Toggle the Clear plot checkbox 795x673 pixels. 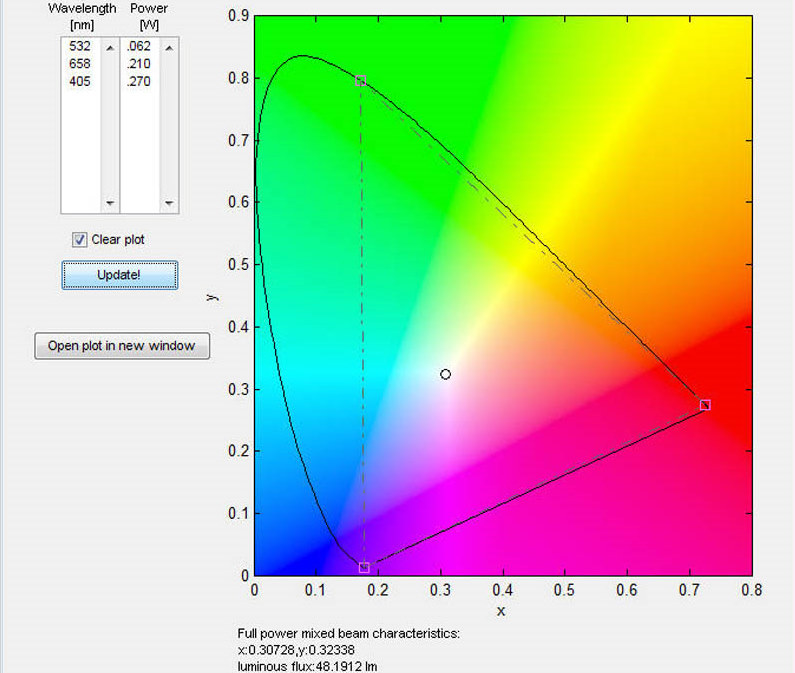pos(79,240)
